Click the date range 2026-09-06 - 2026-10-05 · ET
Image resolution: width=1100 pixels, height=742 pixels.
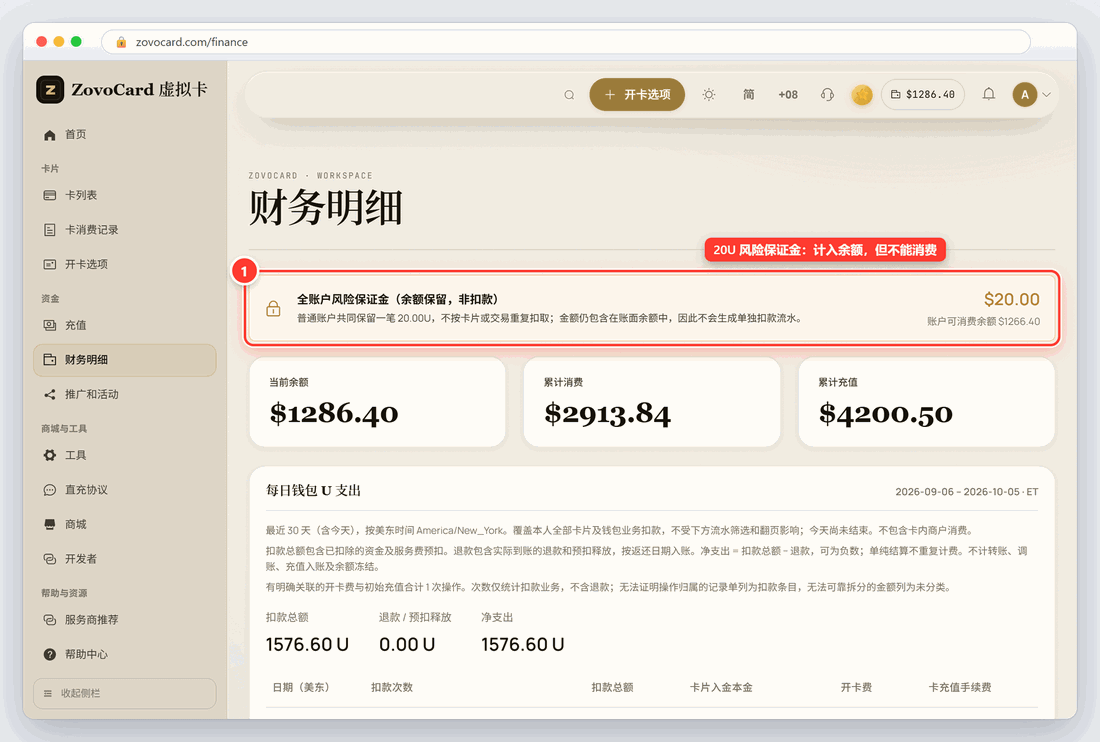[x=967, y=492]
